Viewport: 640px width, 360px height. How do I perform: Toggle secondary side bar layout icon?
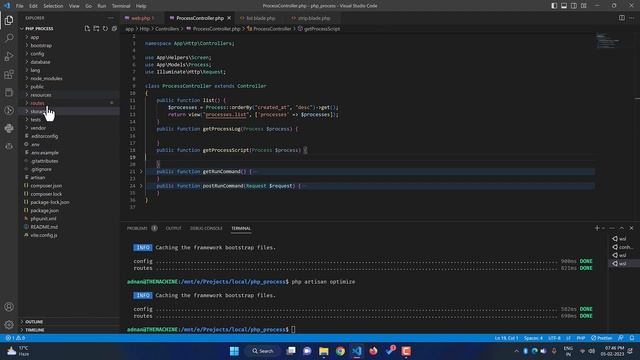point(574,6)
